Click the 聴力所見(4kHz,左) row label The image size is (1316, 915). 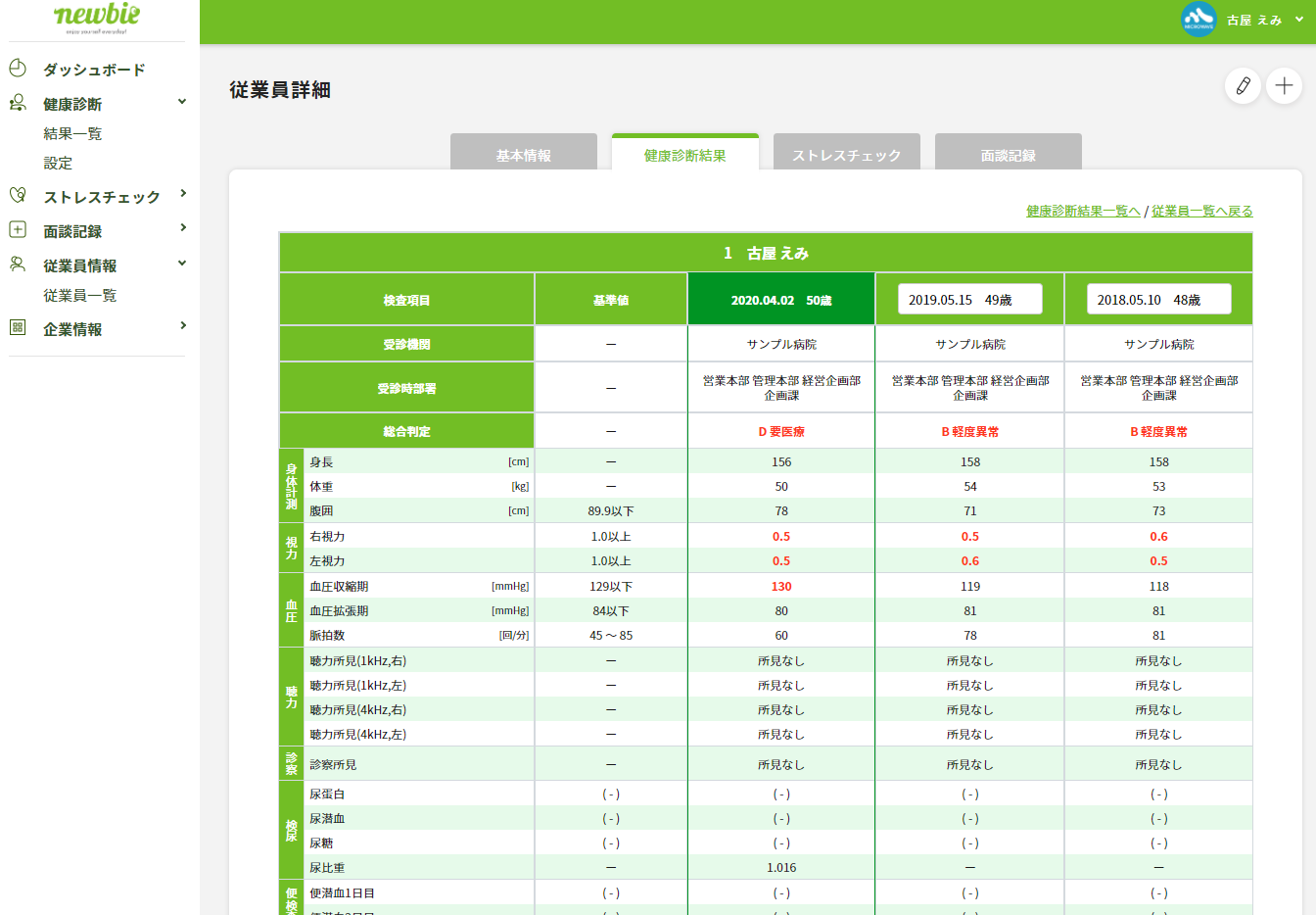(357, 734)
